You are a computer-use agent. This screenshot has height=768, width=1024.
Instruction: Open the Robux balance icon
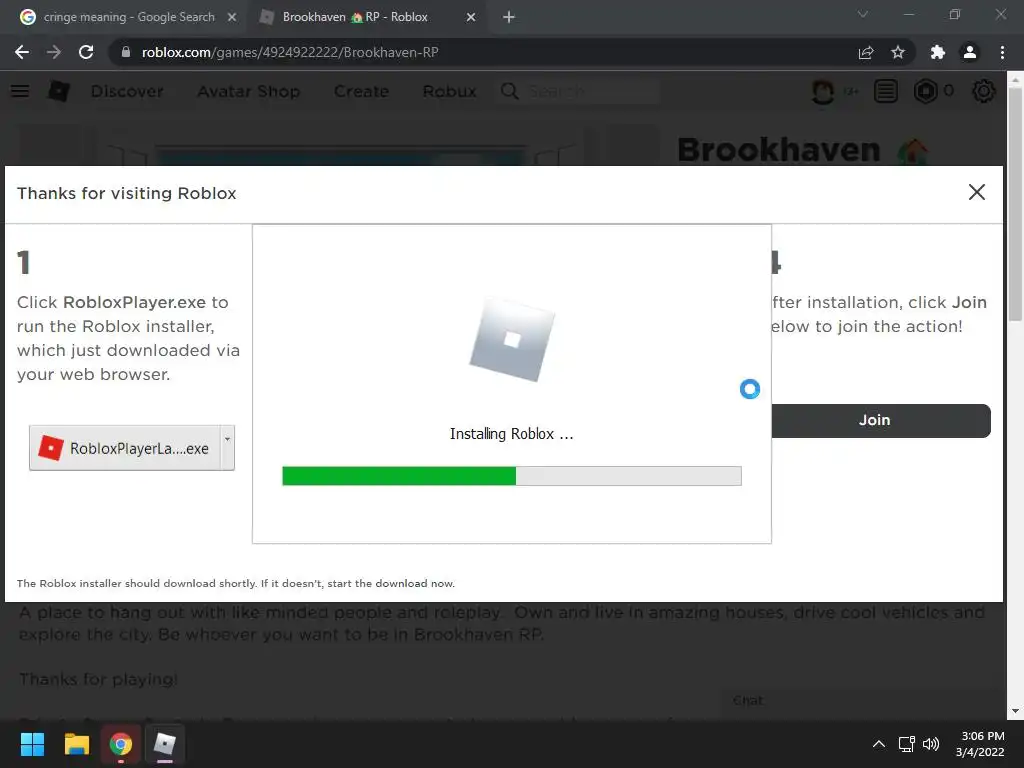925,91
